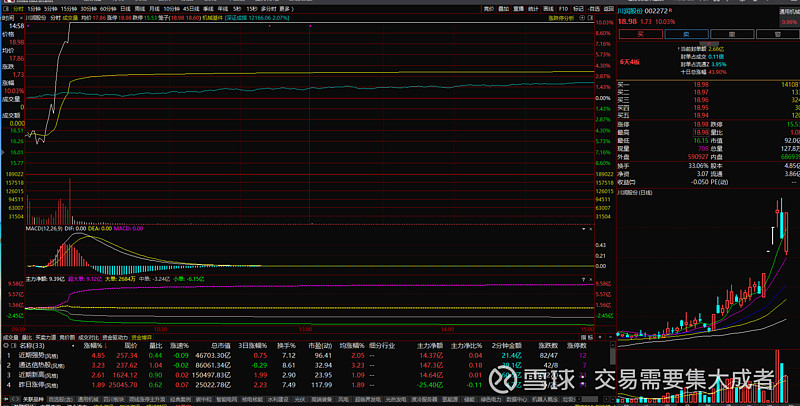Image resolution: width=800 pixels, height=406 pixels.
Task: Select the 近期强势 row
Action: [306, 356]
